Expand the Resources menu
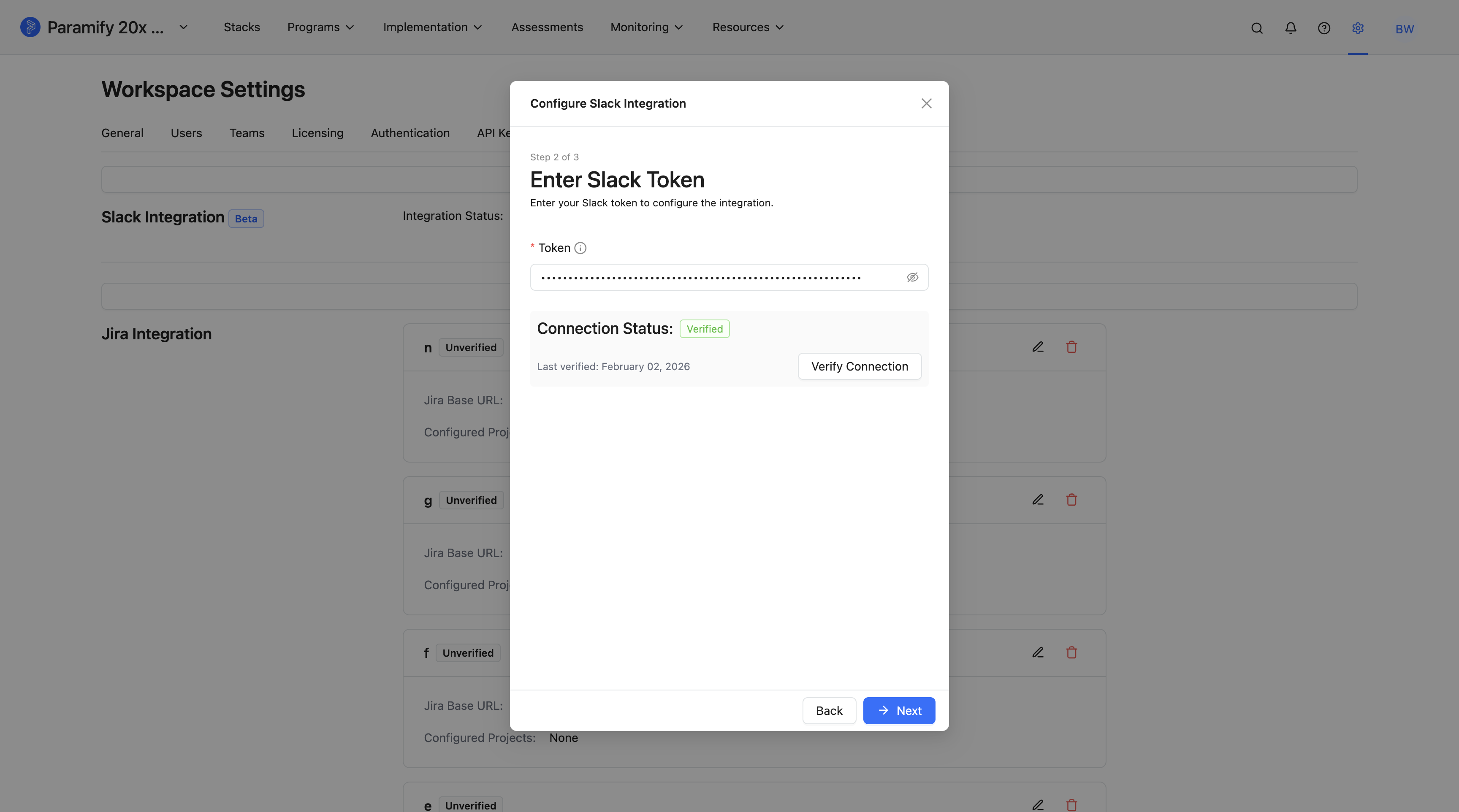1459x812 pixels. 748,27
